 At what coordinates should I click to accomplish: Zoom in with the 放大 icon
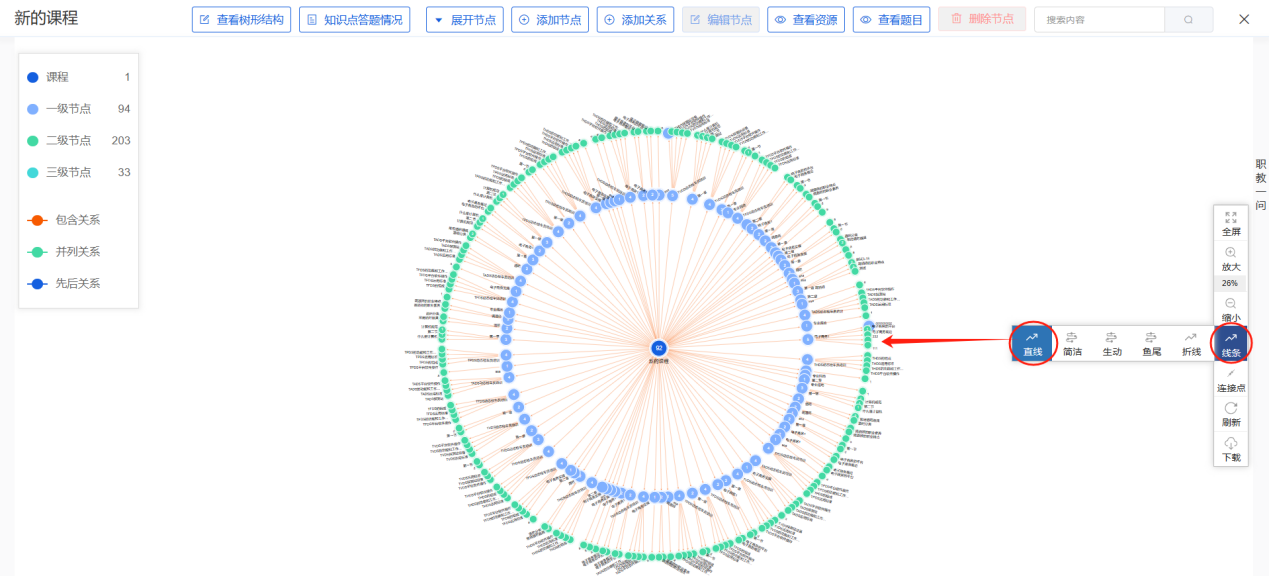pos(1230,253)
